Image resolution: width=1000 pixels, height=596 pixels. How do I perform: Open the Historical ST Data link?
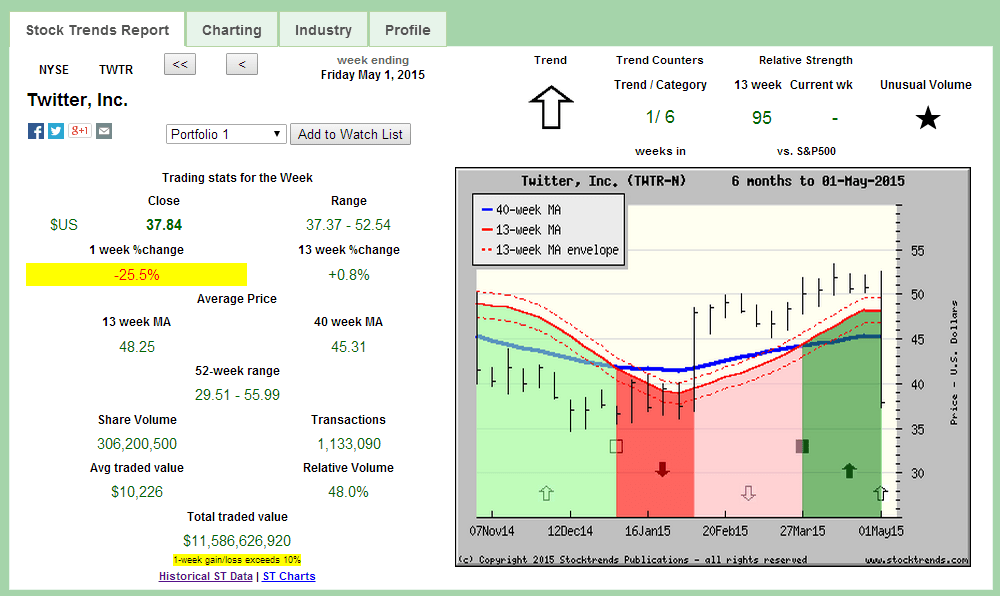coord(205,576)
